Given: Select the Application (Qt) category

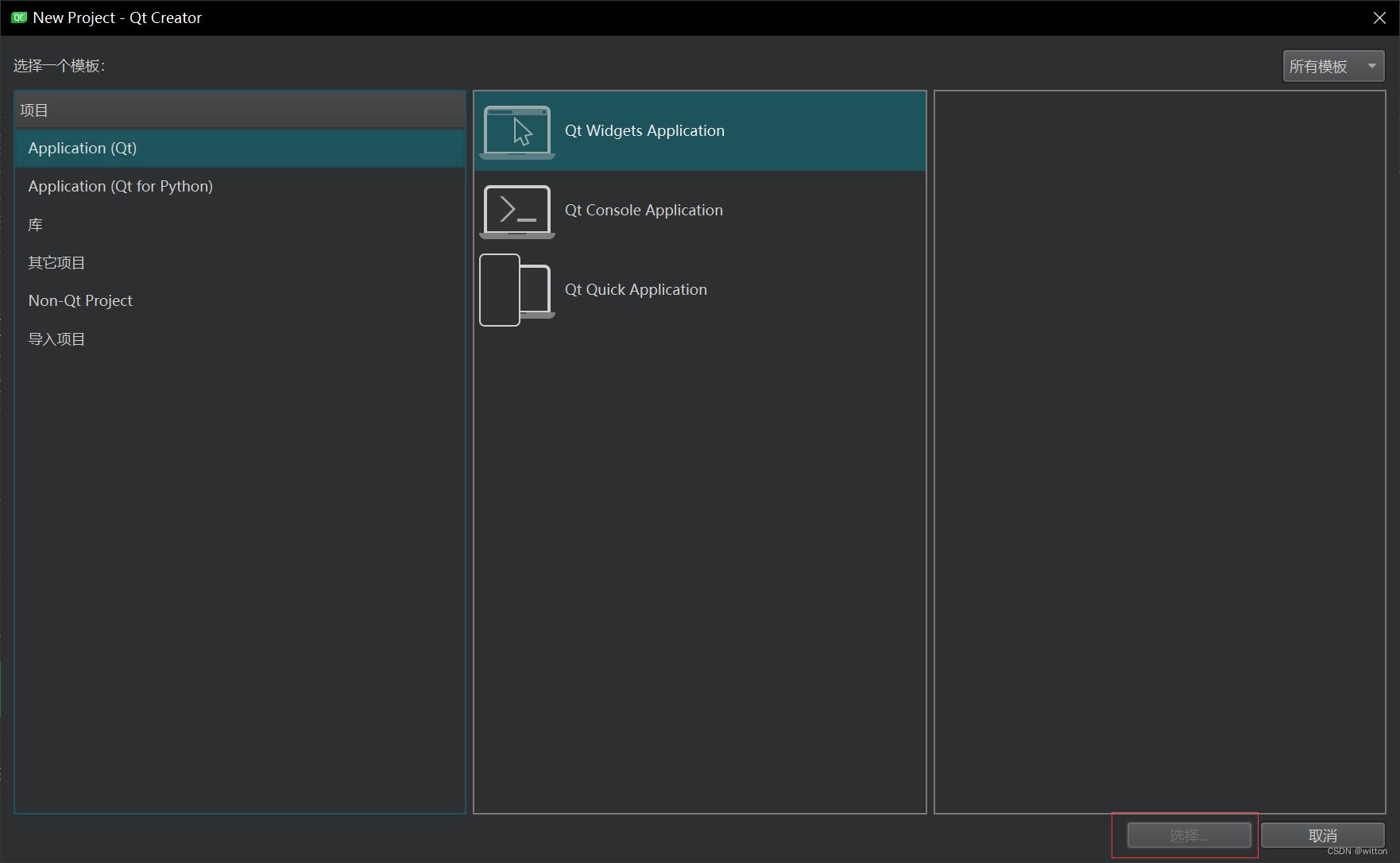Looking at the screenshot, I should click(240, 149).
